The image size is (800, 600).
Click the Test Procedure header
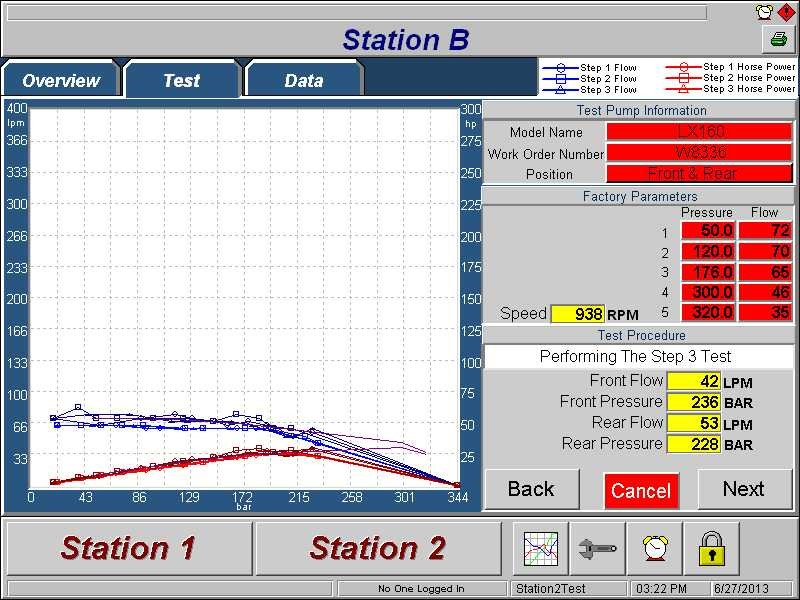pyautogui.click(x=641, y=335)
